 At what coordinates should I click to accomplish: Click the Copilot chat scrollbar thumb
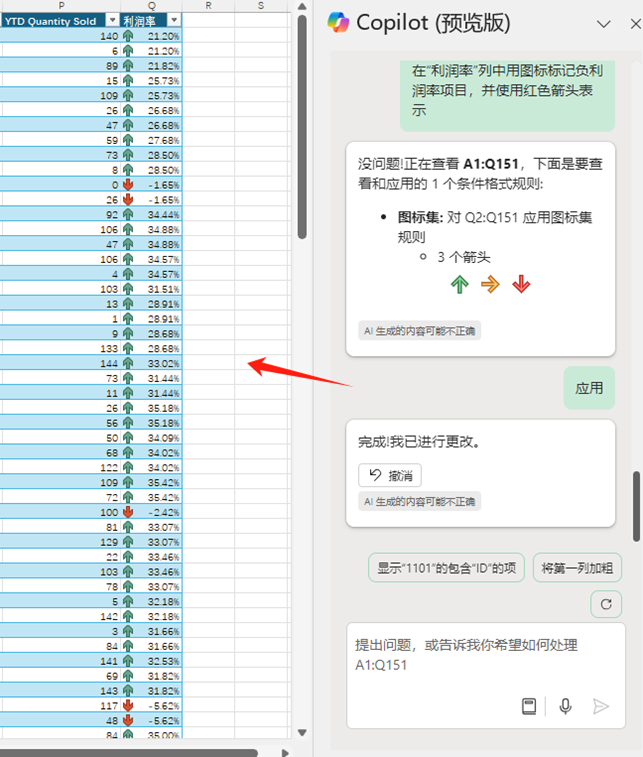637,506
